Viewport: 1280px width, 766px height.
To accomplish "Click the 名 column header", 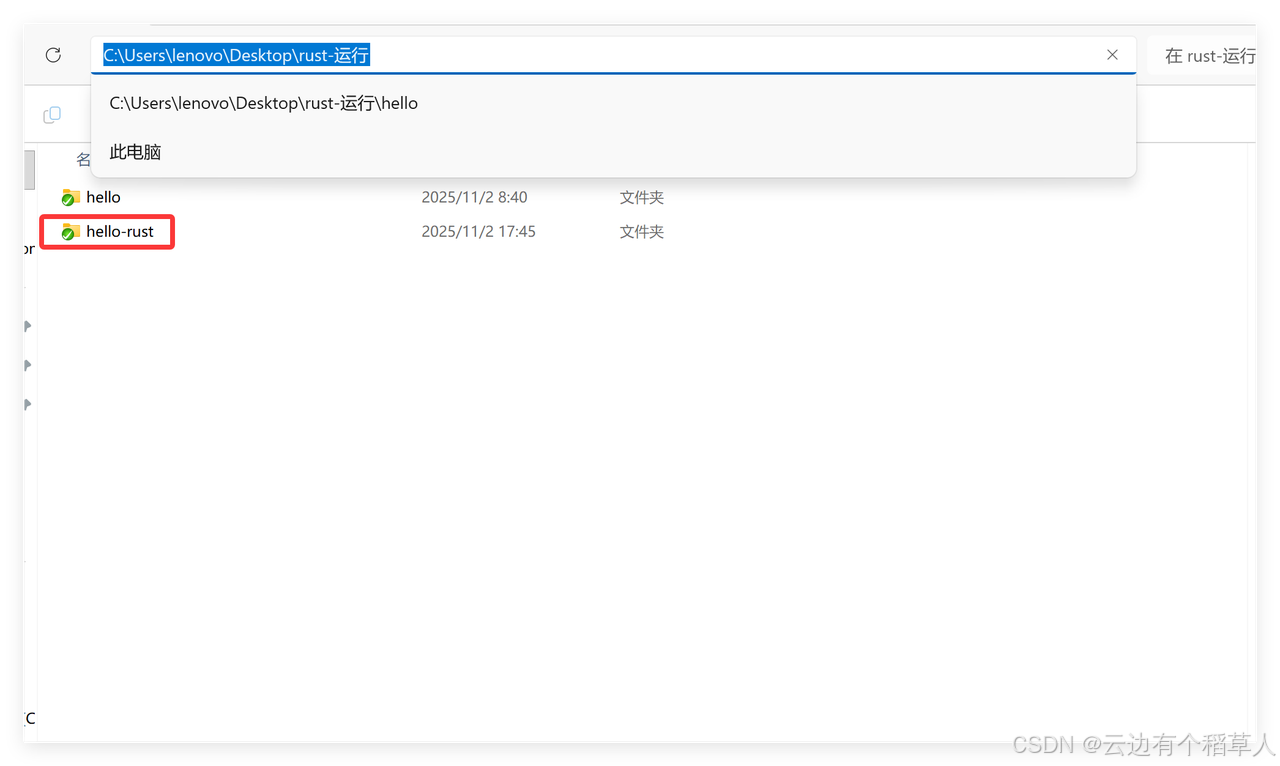I will point(83,158).
